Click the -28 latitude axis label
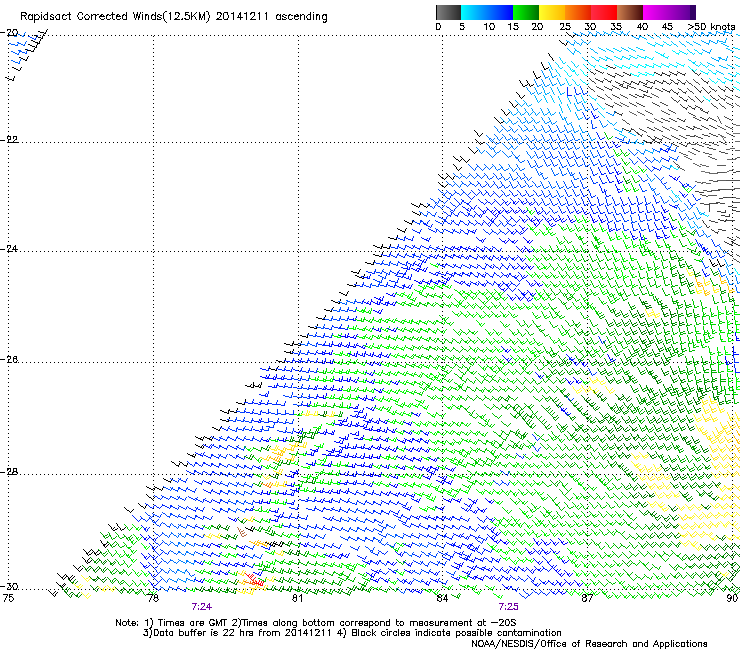This screenshot has height=650, width=740. [x=9, y=472]
